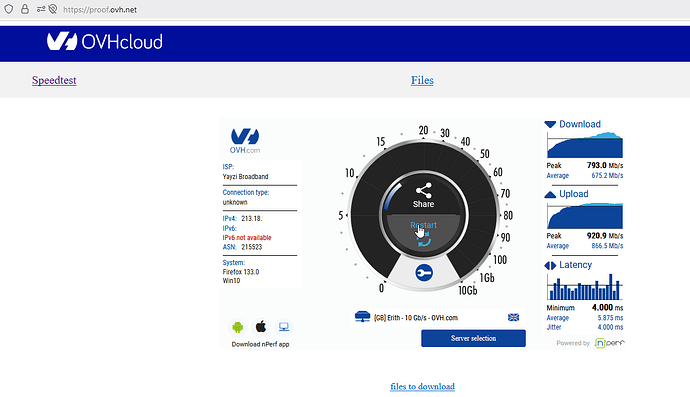Click the Download speed graph
The width and height of the screenshot is (690, 397).
click(x=585, y=145)
